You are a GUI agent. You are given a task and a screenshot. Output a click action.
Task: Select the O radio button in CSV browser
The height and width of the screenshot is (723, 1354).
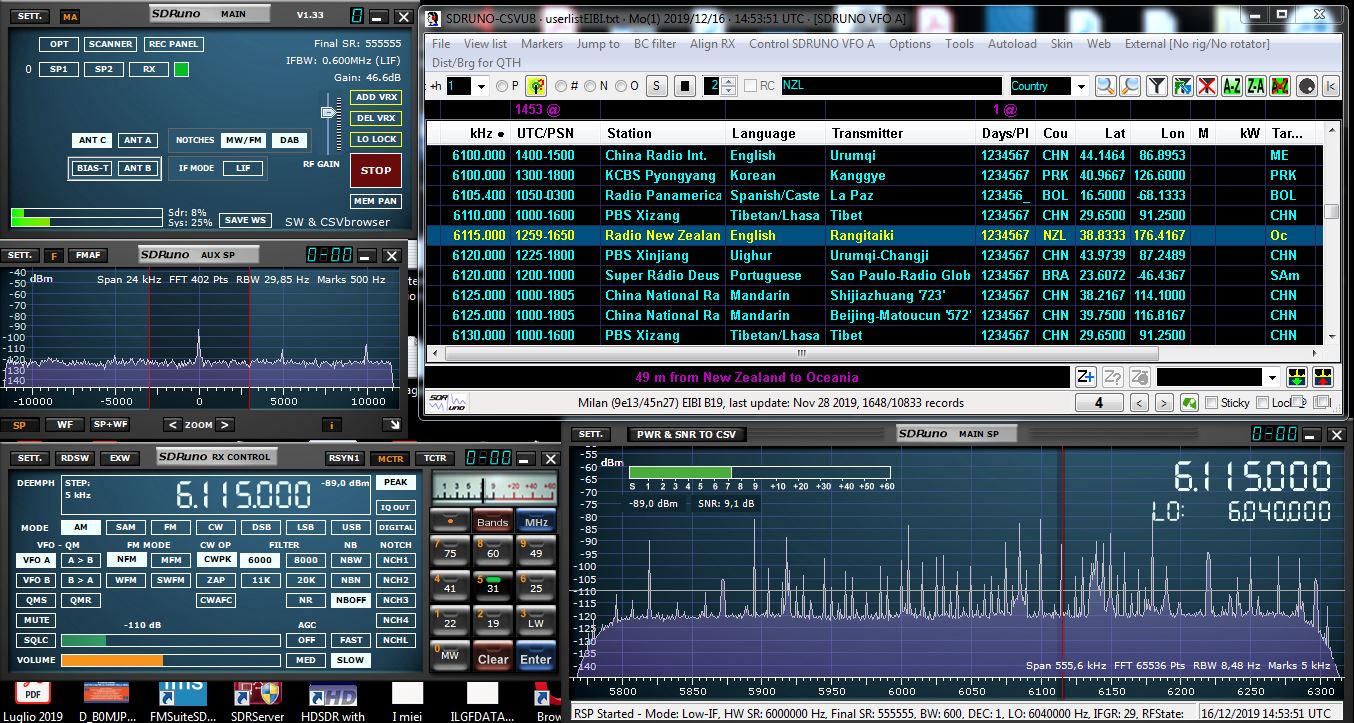(621, 86)
